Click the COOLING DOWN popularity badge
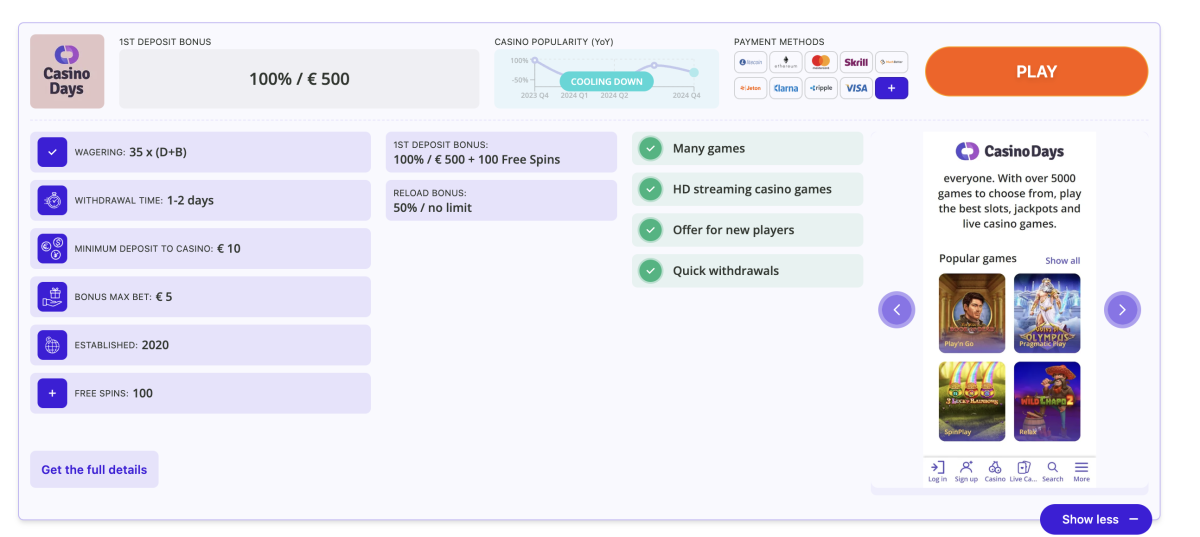The height and width of the screenshot is (537, 1200). (606, 82)
